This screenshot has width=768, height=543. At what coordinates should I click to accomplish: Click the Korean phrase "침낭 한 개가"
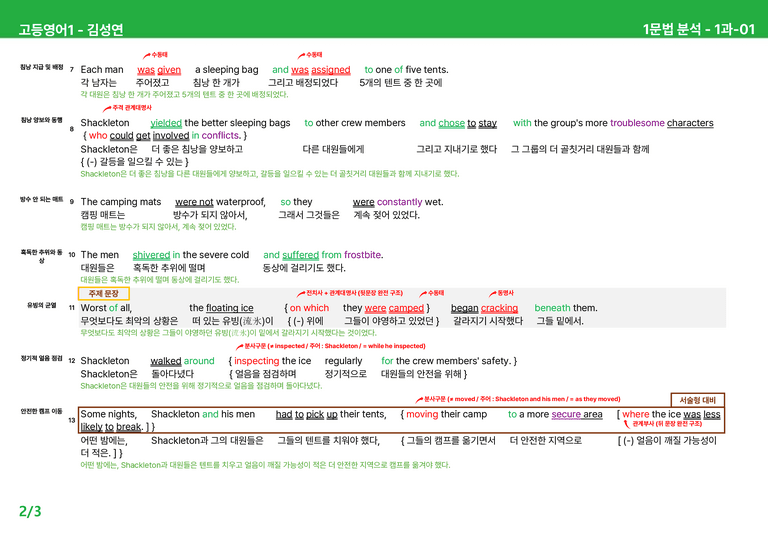pyautogui.click(x=216, y=83)
